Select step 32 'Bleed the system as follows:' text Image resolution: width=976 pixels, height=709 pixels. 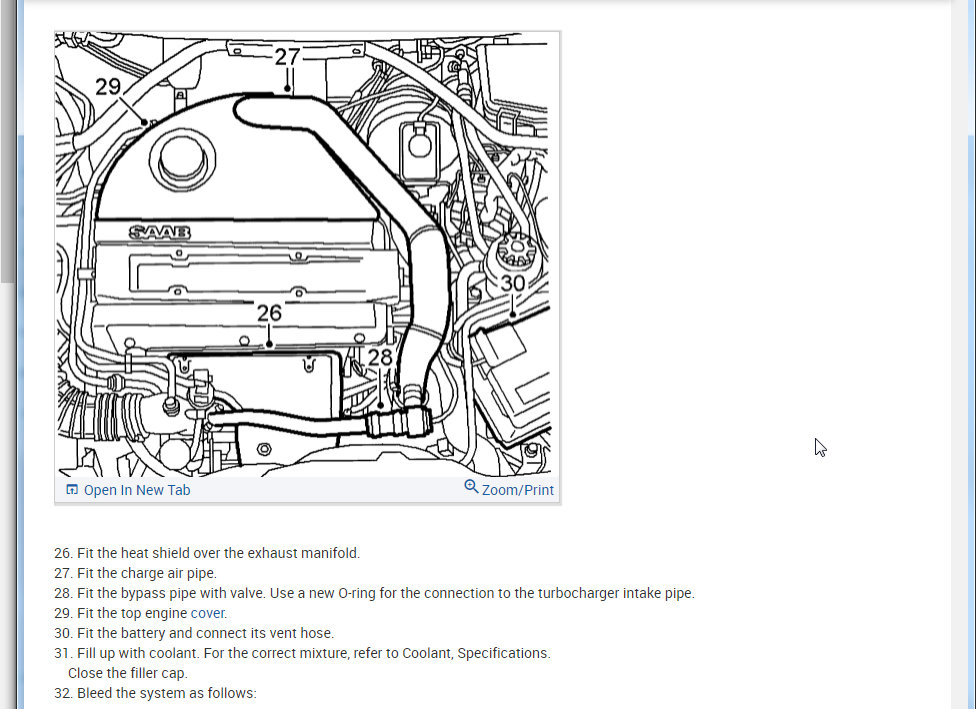156,693
